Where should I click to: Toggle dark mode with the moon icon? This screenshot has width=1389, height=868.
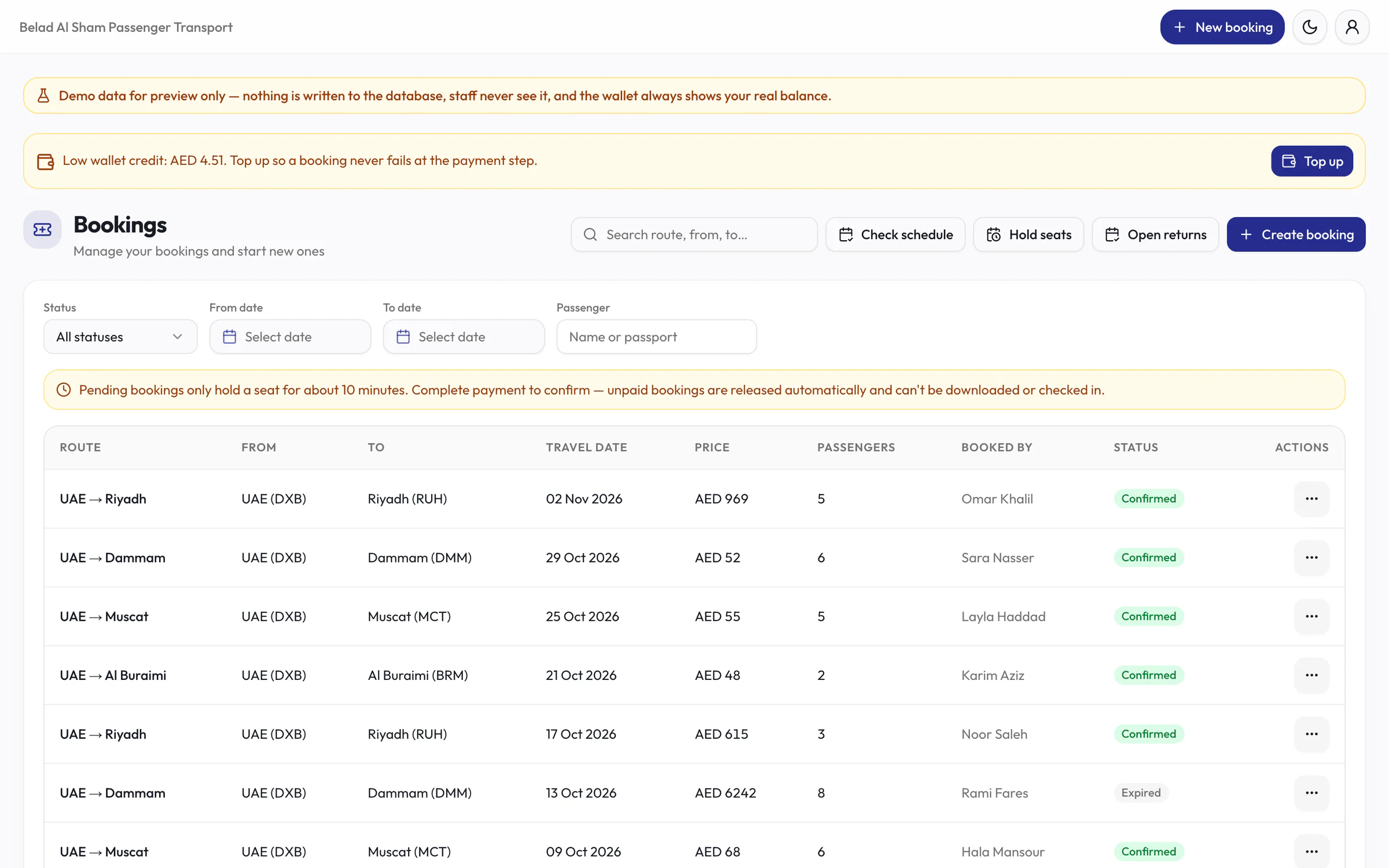click(x=1310, y=27)
